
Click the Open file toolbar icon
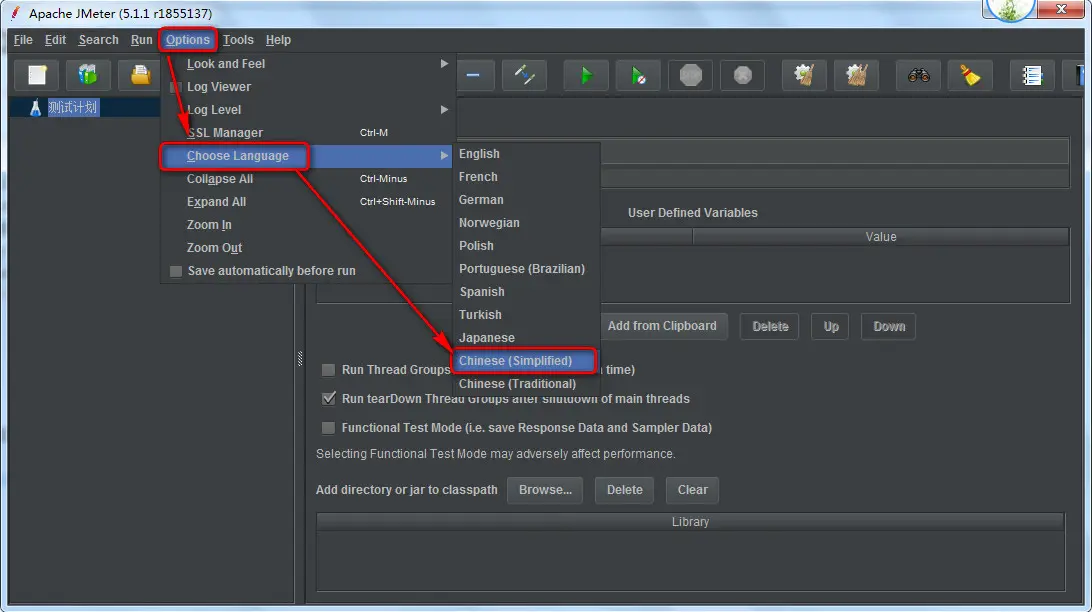point(140,74)
